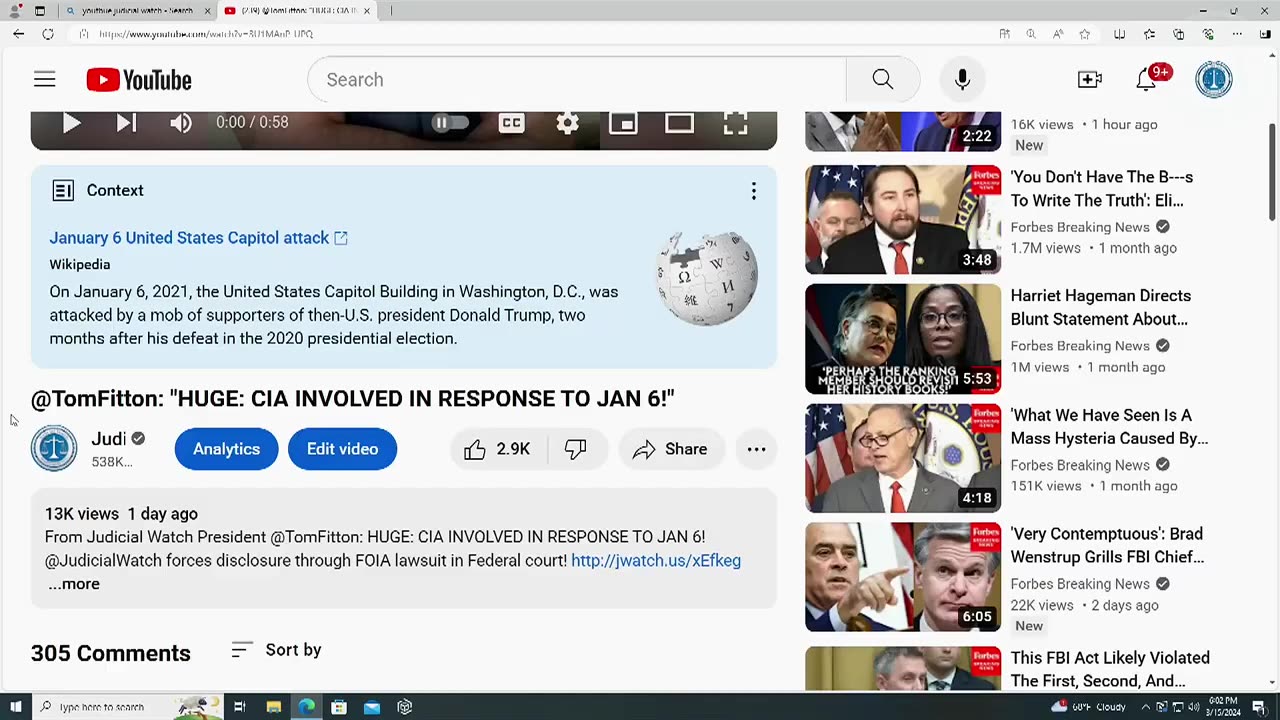Open the player settings gear

click(567, 123)
